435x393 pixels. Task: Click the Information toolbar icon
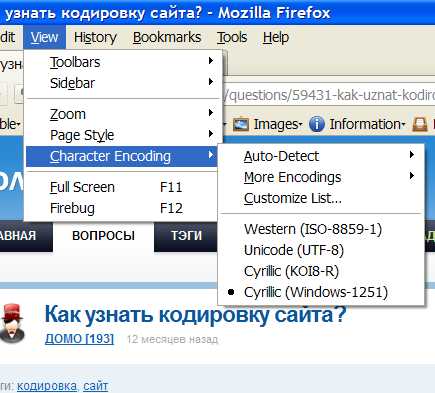point(316,124)
